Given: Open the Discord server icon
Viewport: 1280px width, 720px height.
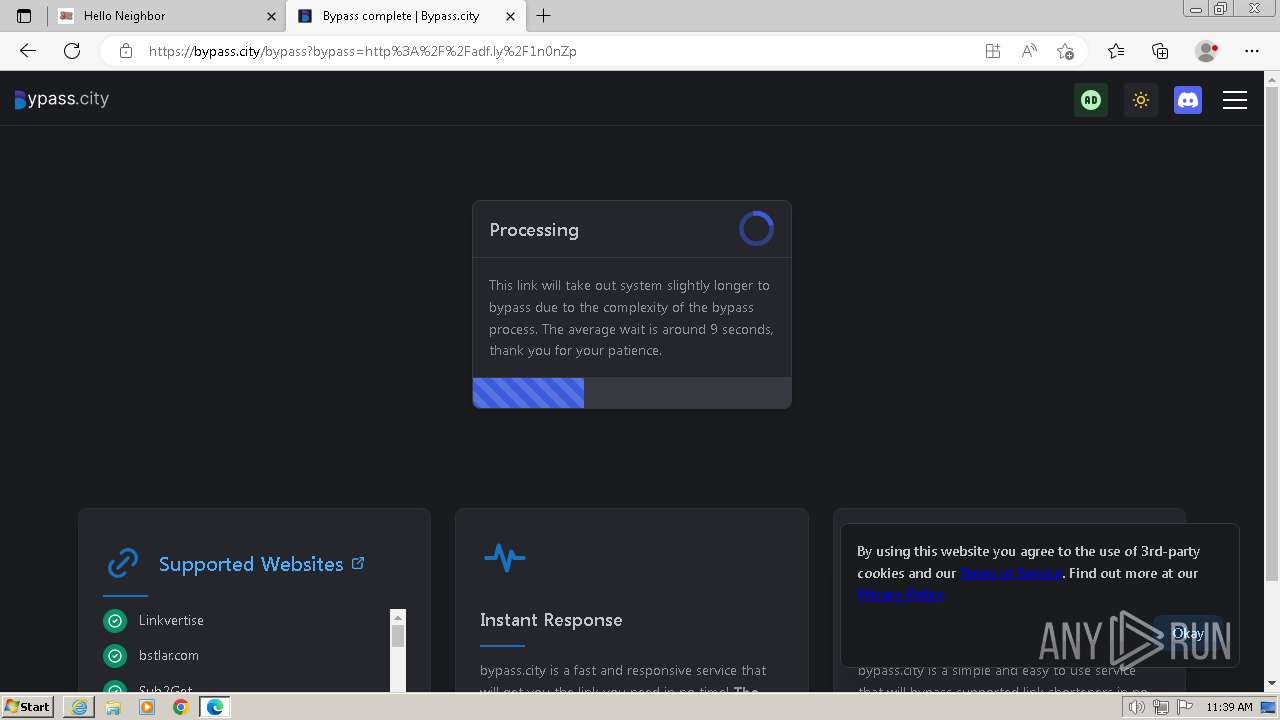Looking at the screenshot, I should (1188, 100).
